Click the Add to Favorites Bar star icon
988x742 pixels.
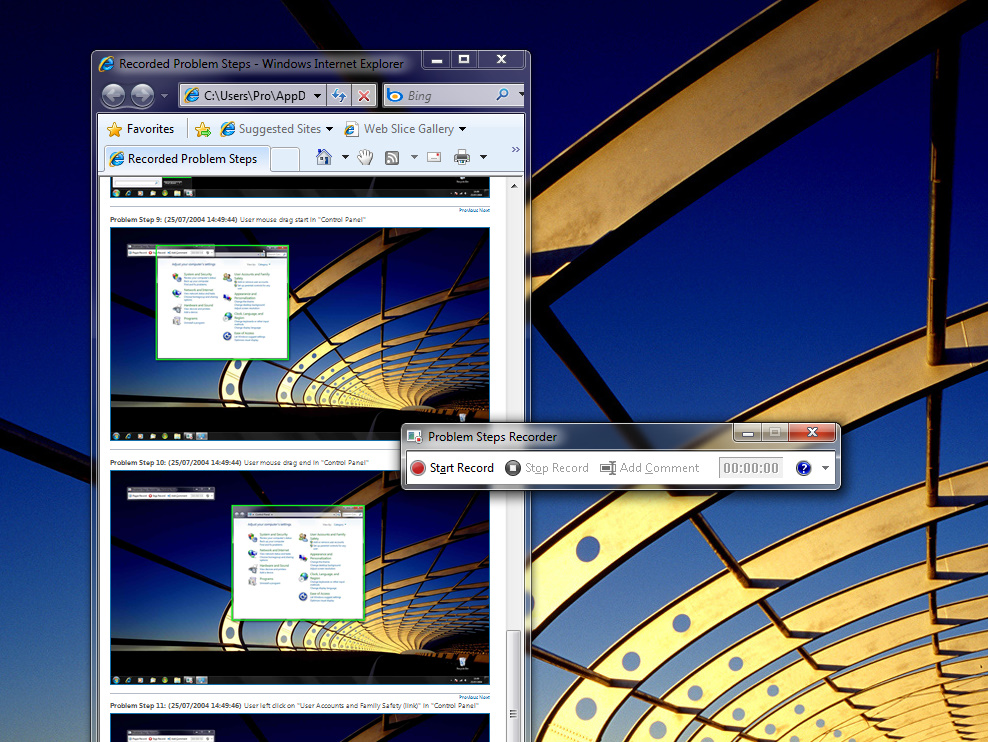203,129
